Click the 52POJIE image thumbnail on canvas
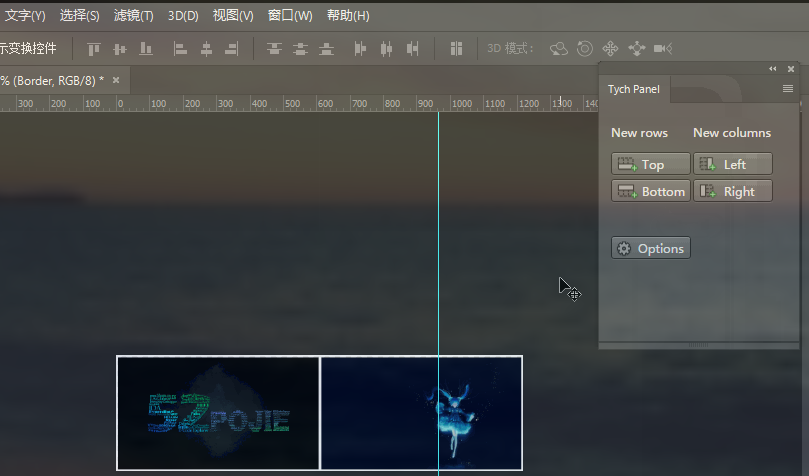This screenshot has width=809, height=476. click(x=218, y=413)
